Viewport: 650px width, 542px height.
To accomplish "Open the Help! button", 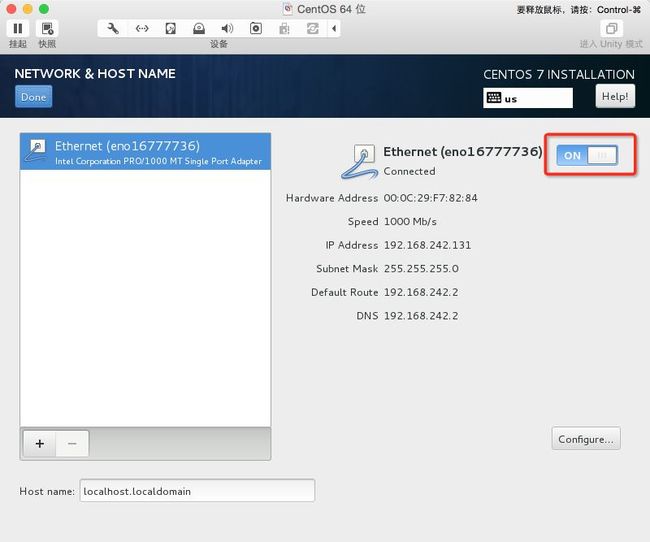I will (x=615, y=96).
